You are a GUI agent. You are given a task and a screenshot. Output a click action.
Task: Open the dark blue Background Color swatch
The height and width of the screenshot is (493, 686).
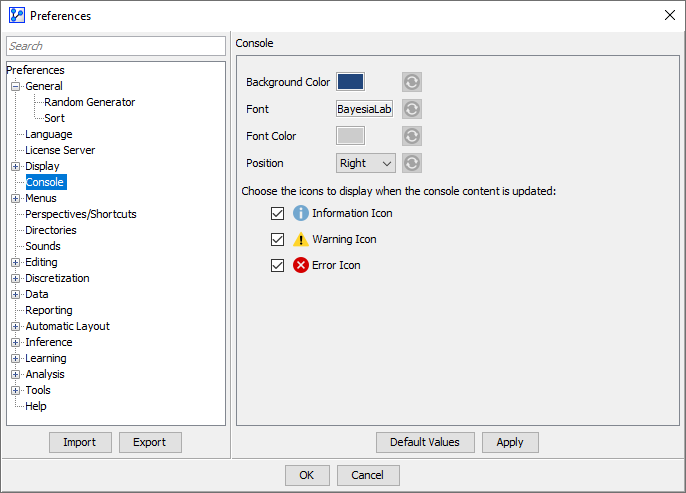point(350,82)
